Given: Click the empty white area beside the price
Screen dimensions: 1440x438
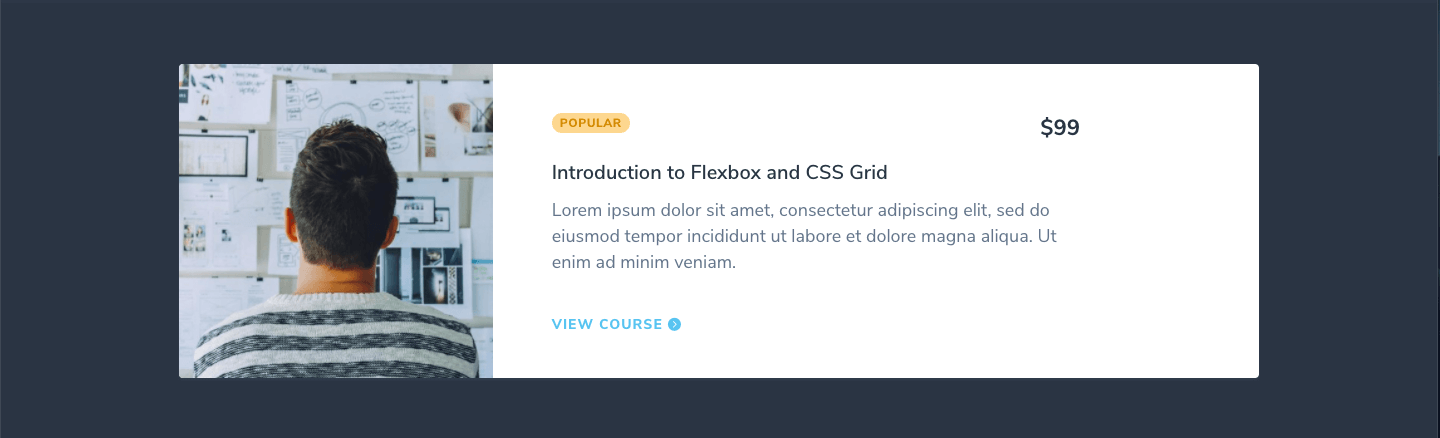Looking at the screenshot, I should (1170, 128).
